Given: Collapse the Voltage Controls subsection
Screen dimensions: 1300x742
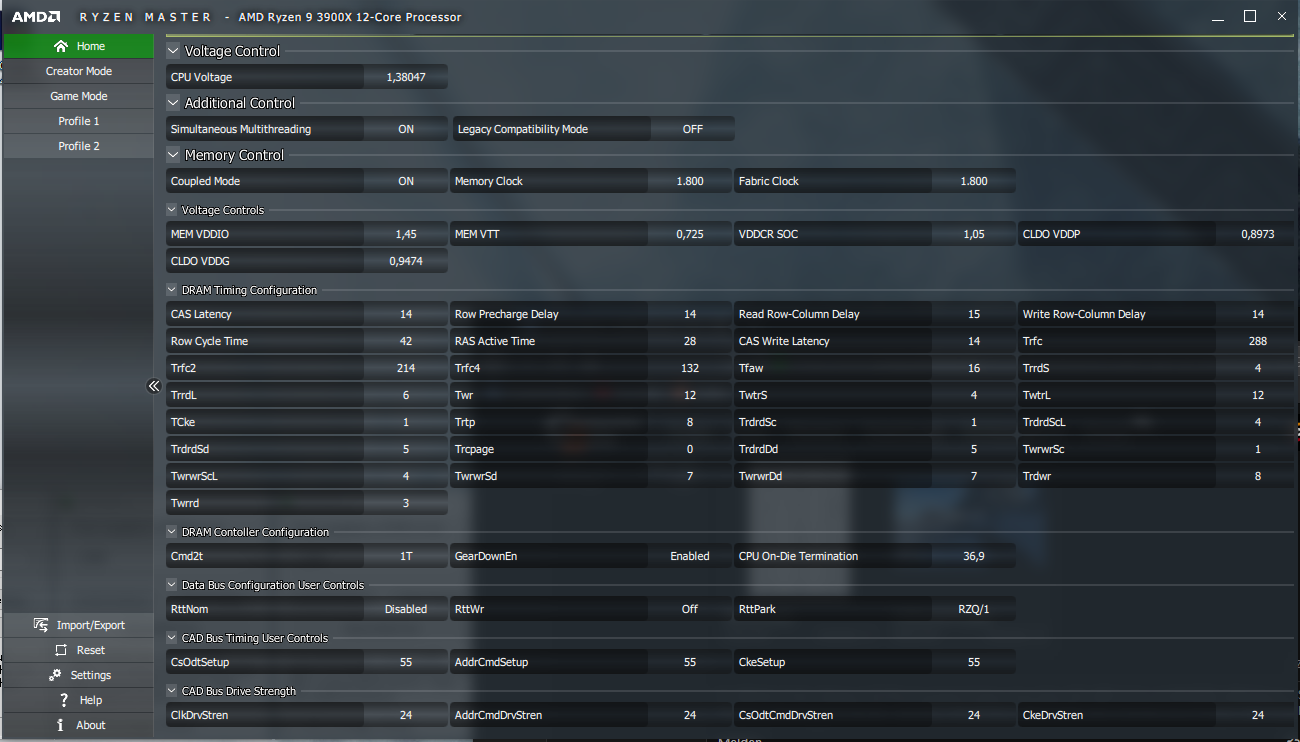Looking at the screenshot, I should click(172, 210).
